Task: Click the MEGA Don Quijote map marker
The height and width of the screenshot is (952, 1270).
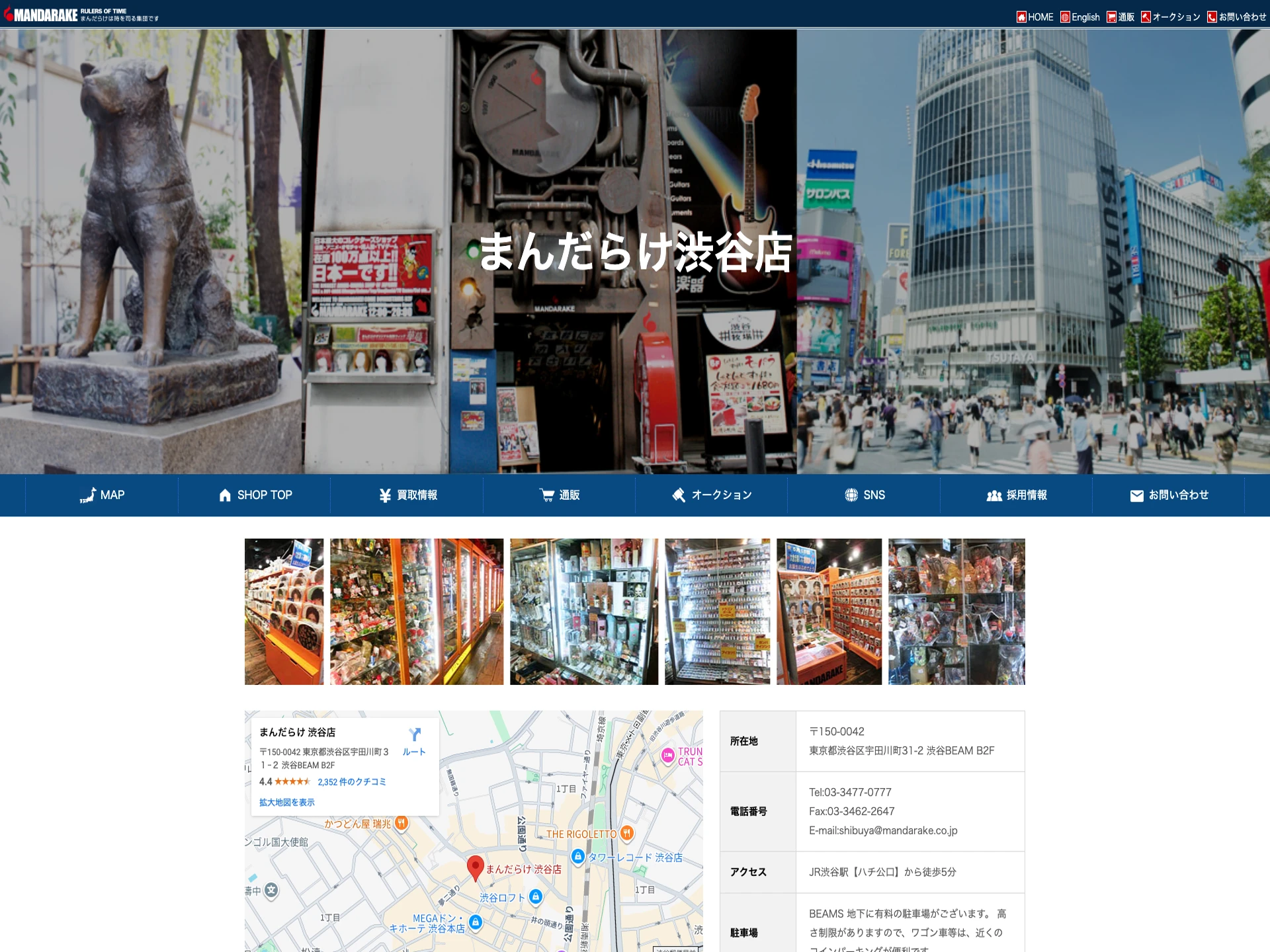Action: pos(475,922)
